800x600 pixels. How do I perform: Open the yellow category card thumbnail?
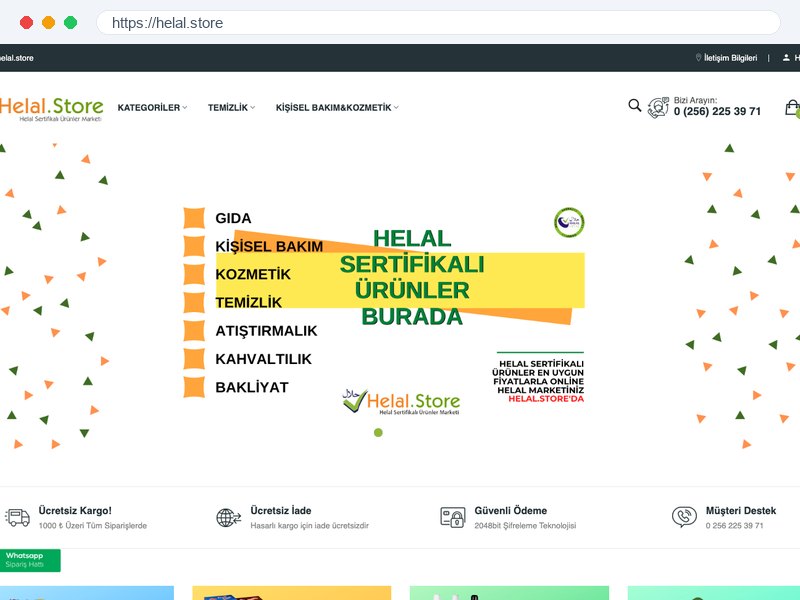[x=292, y=593]
